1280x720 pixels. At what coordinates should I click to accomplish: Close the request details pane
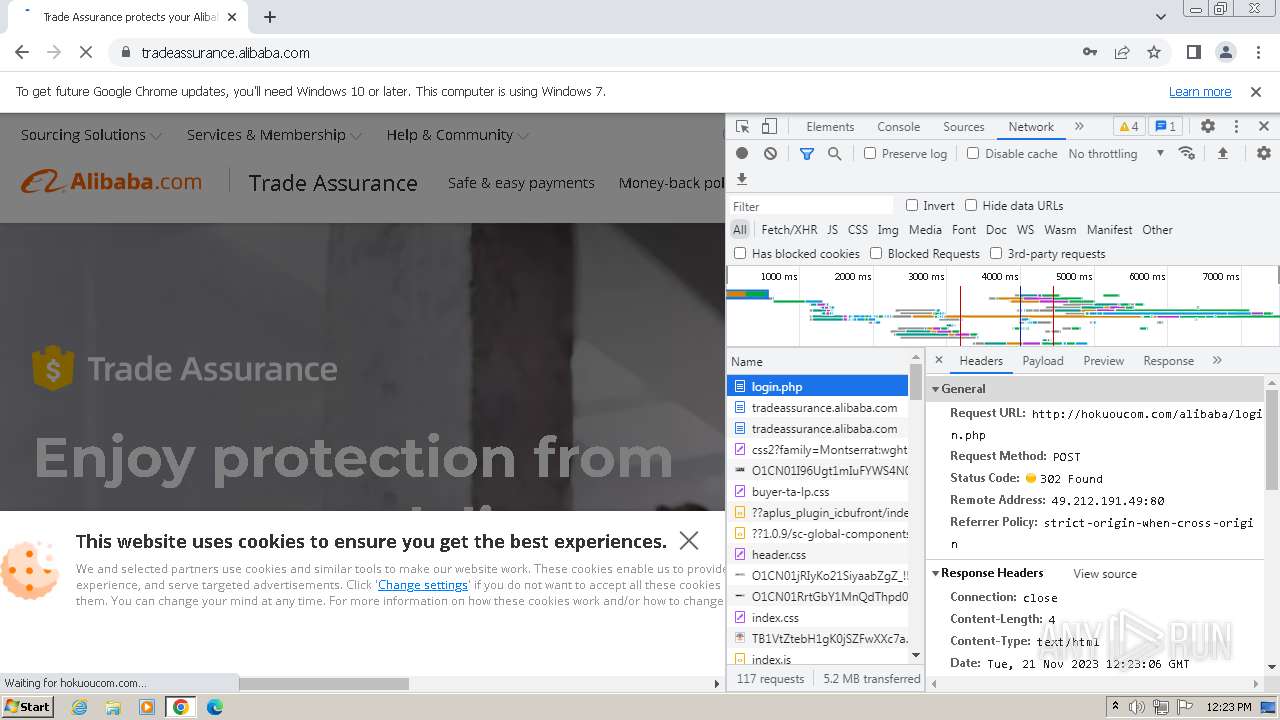point(939,360)
